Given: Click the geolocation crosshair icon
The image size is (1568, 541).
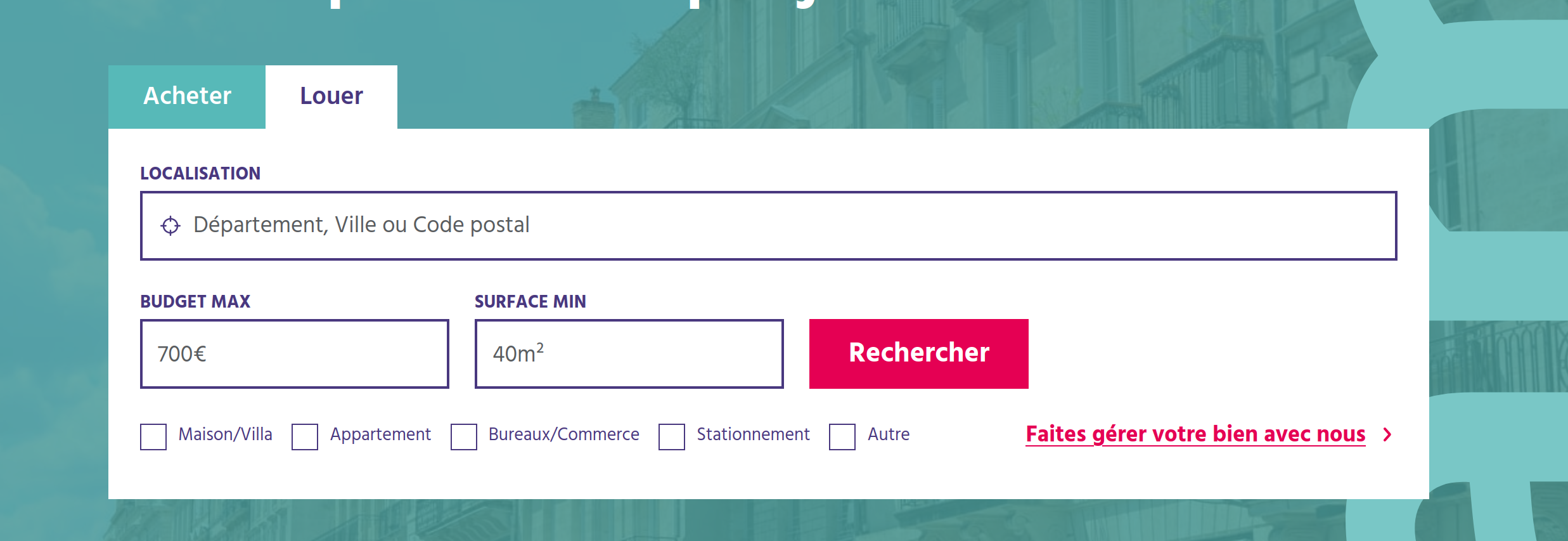Looking at the screenshot, I should click(x=170, y=226).
